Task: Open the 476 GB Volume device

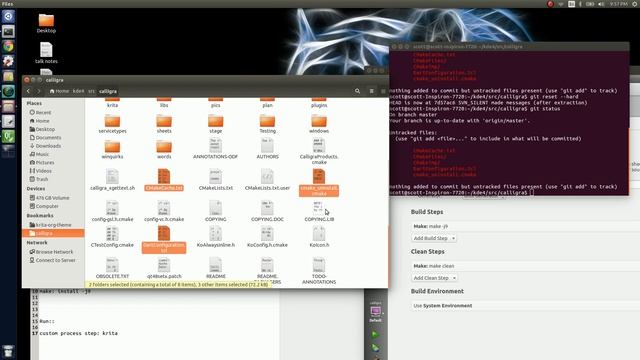Action: click(49, 198)
